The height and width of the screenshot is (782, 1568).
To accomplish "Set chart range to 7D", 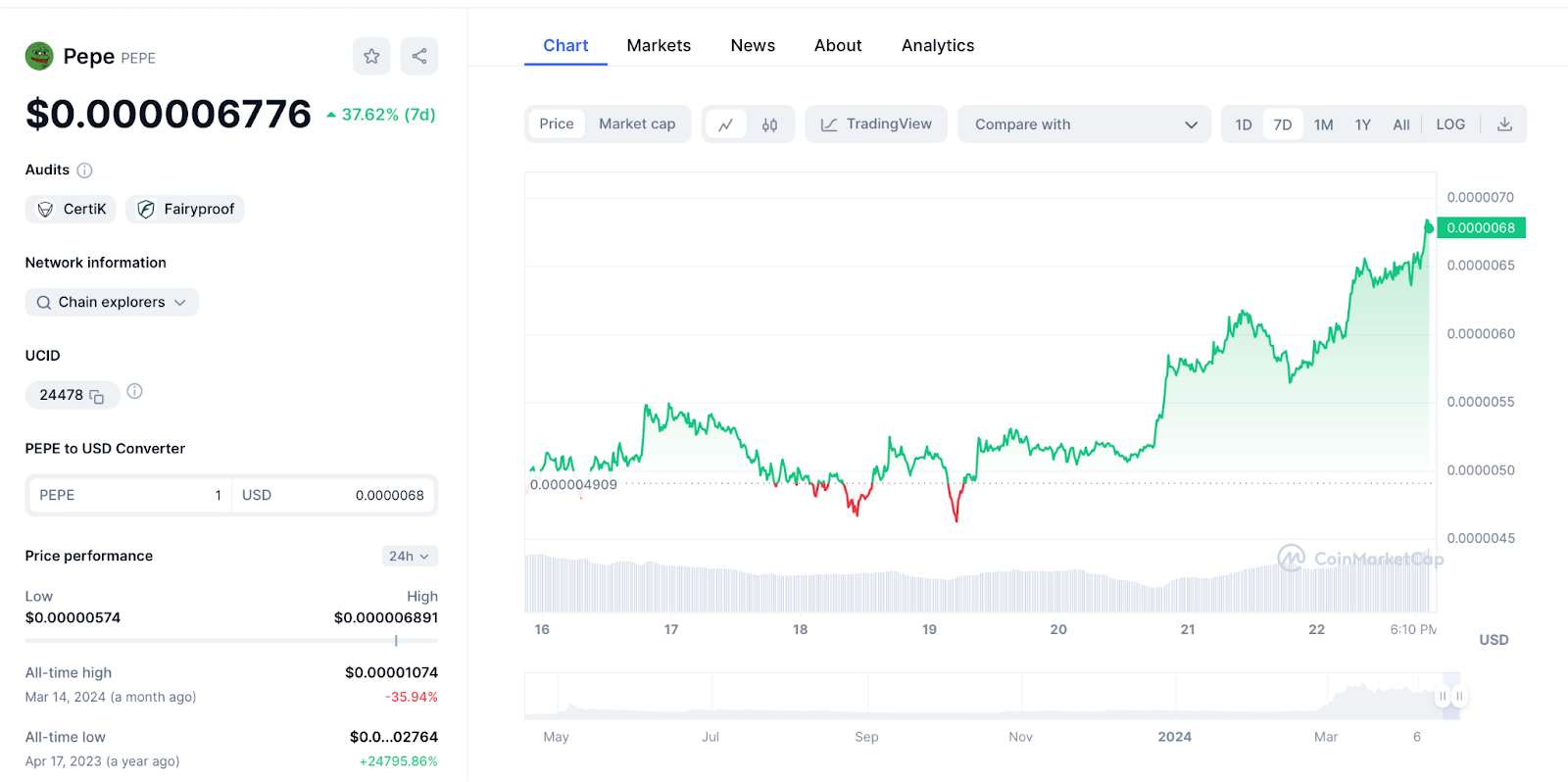I will pyautogui.click(x=1283, y=124).
